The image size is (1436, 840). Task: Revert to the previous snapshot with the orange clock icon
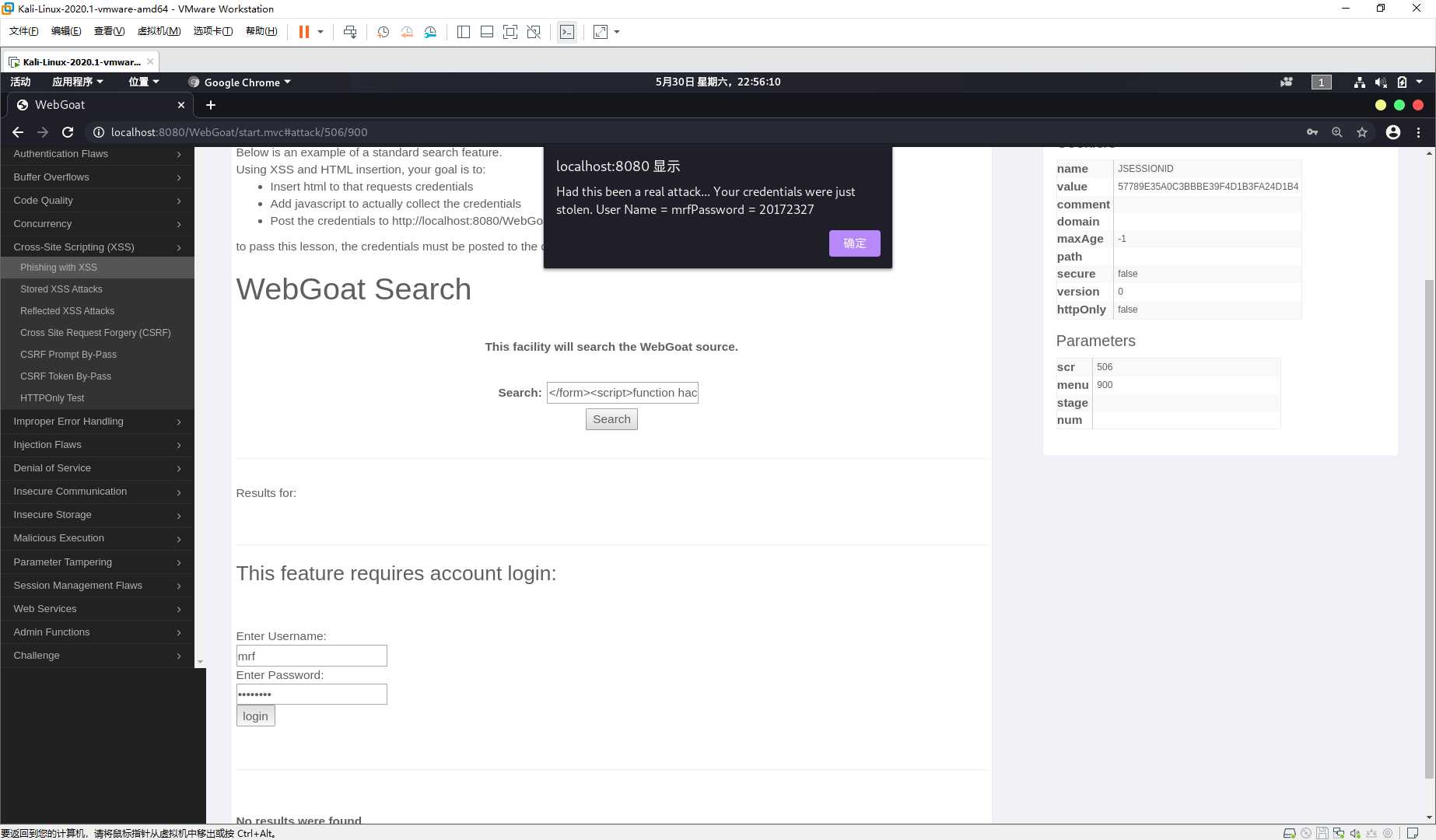(x=407, y=32)
